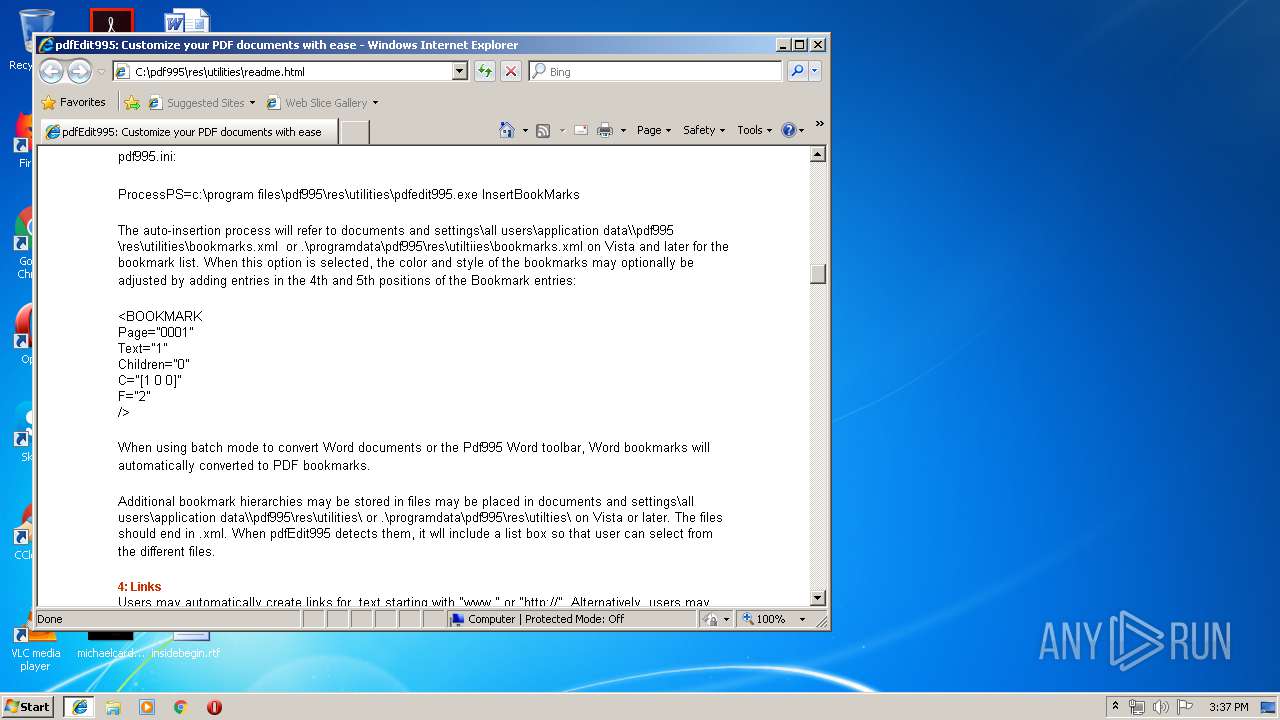Image resolution: width=1280 pixels, height=720 pixels.
Task: Click the Help question mark icon
Action: click(789, 130)
